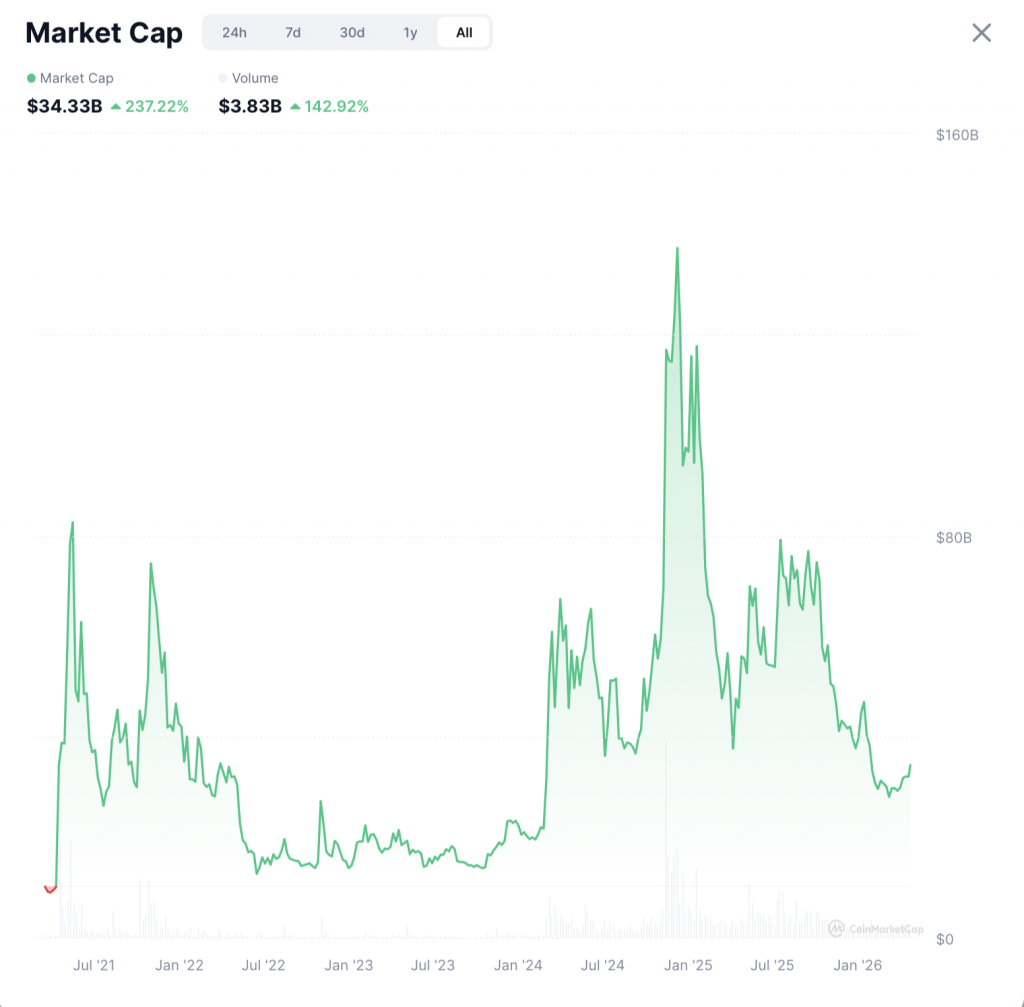Viewport: 1024px width, 1007px height.
Task: Select the 24h time range tab
Action: click(234, 33)
